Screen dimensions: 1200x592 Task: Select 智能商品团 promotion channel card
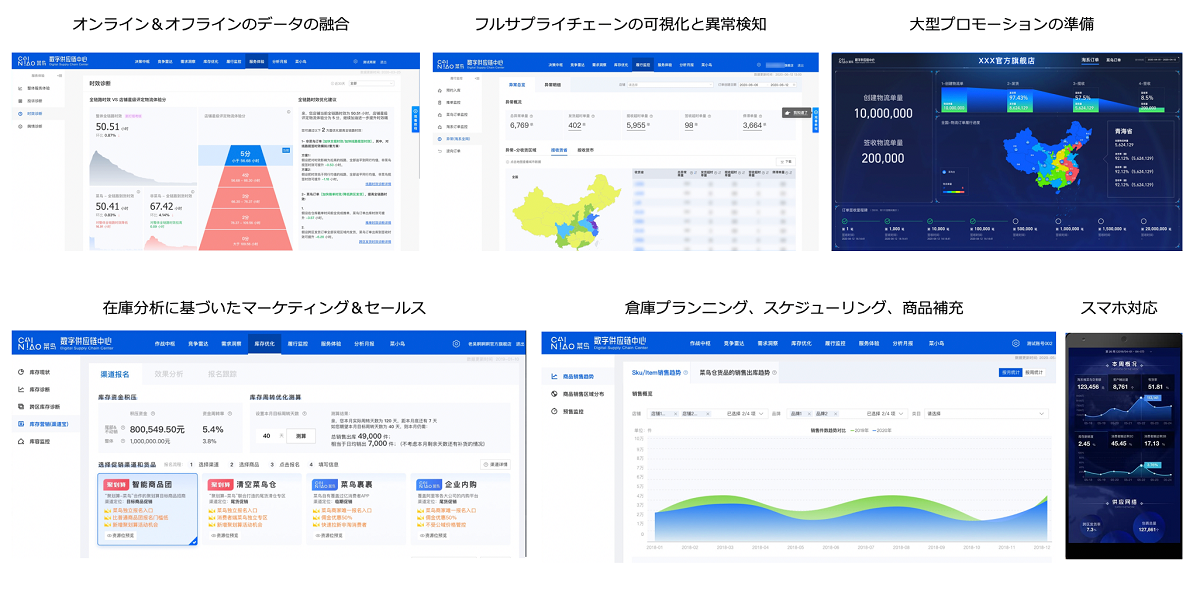148,510
